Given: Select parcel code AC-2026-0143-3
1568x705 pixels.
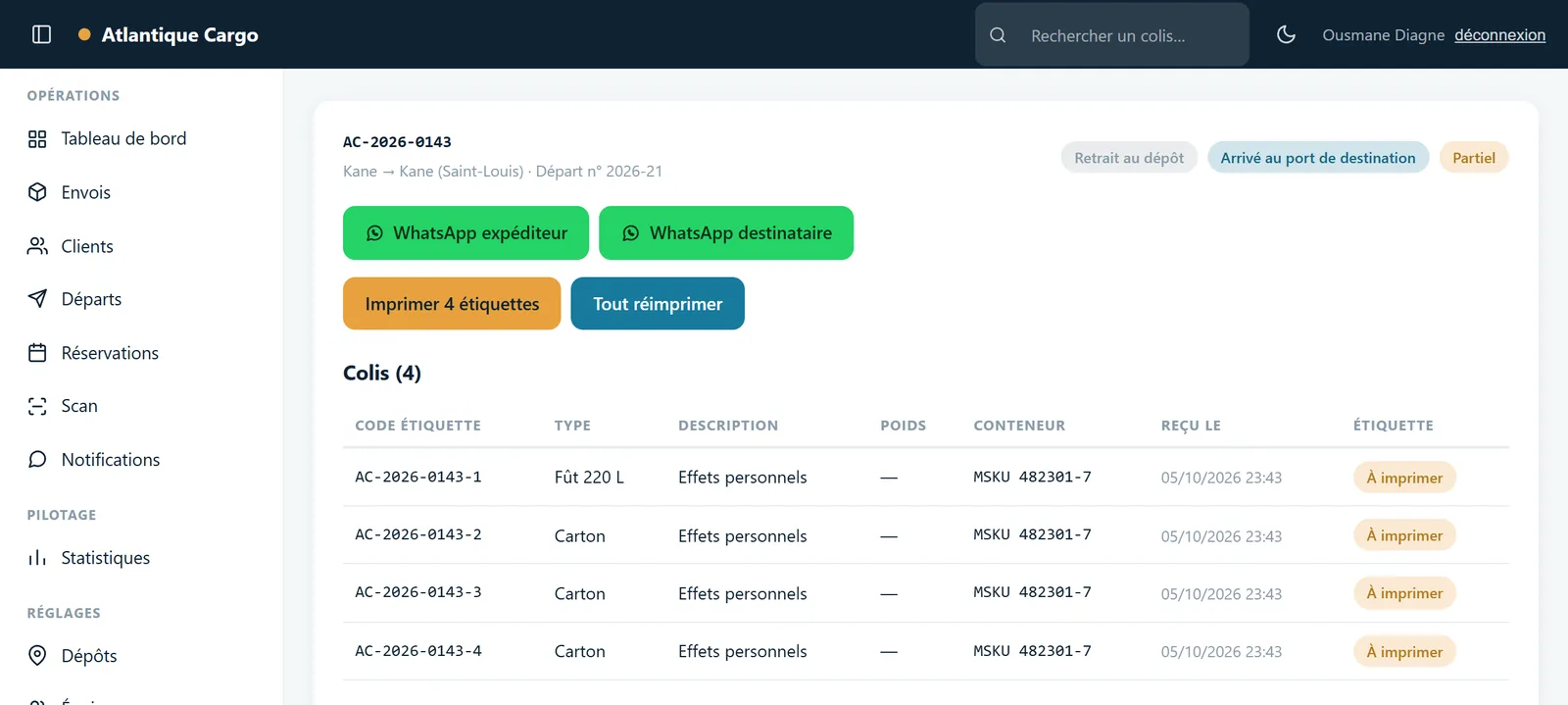Looking at the screenshot, I should click(x=418, y=593).
